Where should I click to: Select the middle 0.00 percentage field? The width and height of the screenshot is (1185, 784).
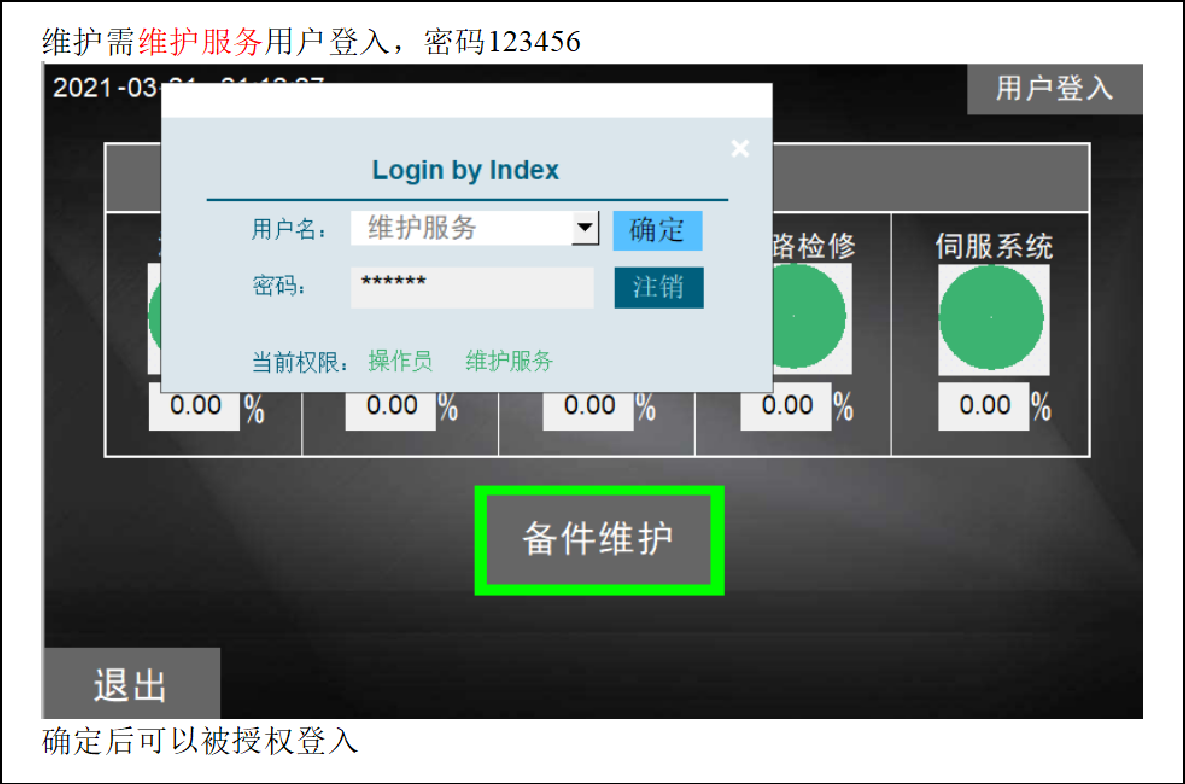tap(588, 407)
